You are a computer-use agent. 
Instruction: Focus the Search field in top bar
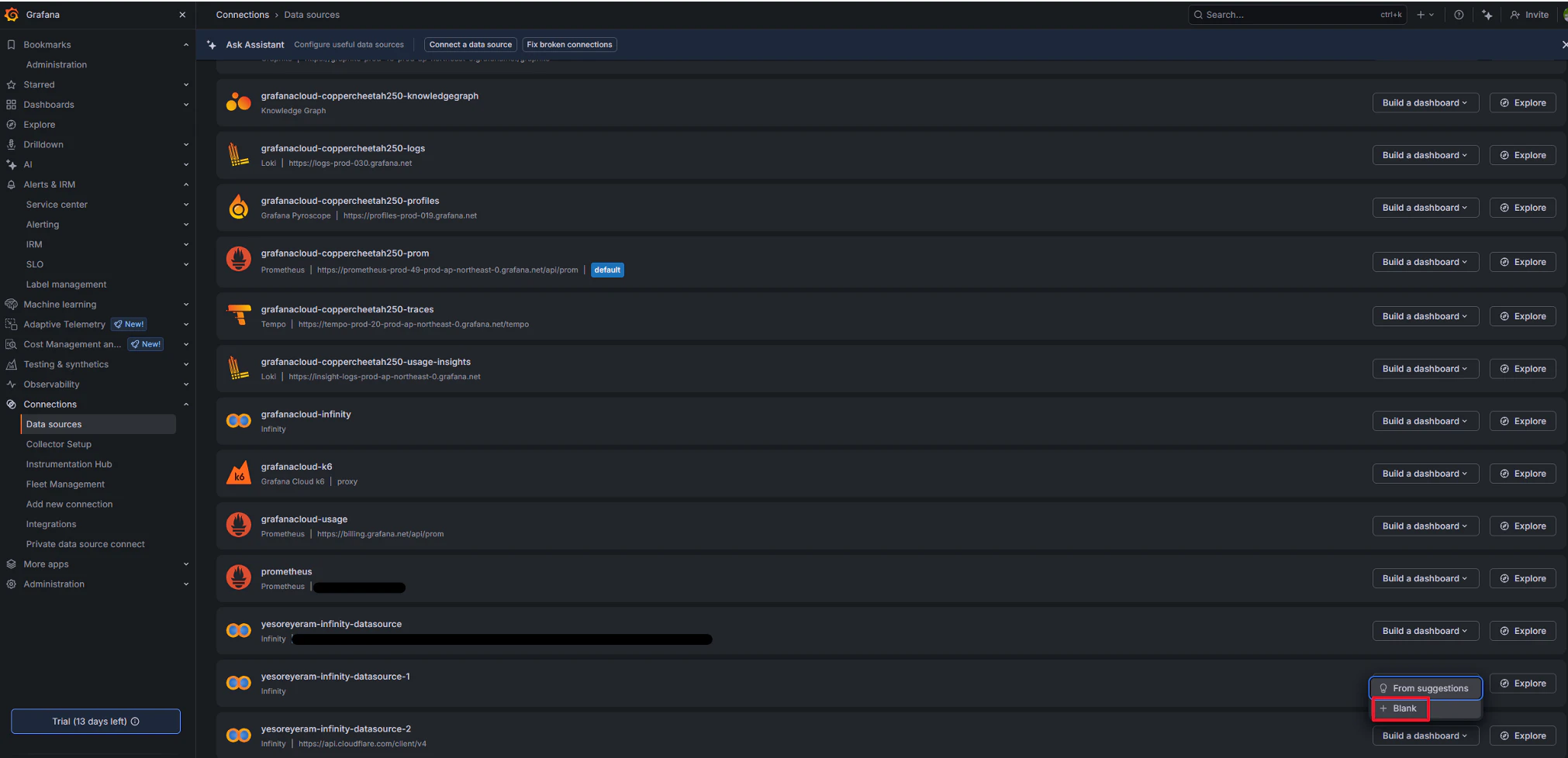pyautogui.click(x=1298, y=15)
